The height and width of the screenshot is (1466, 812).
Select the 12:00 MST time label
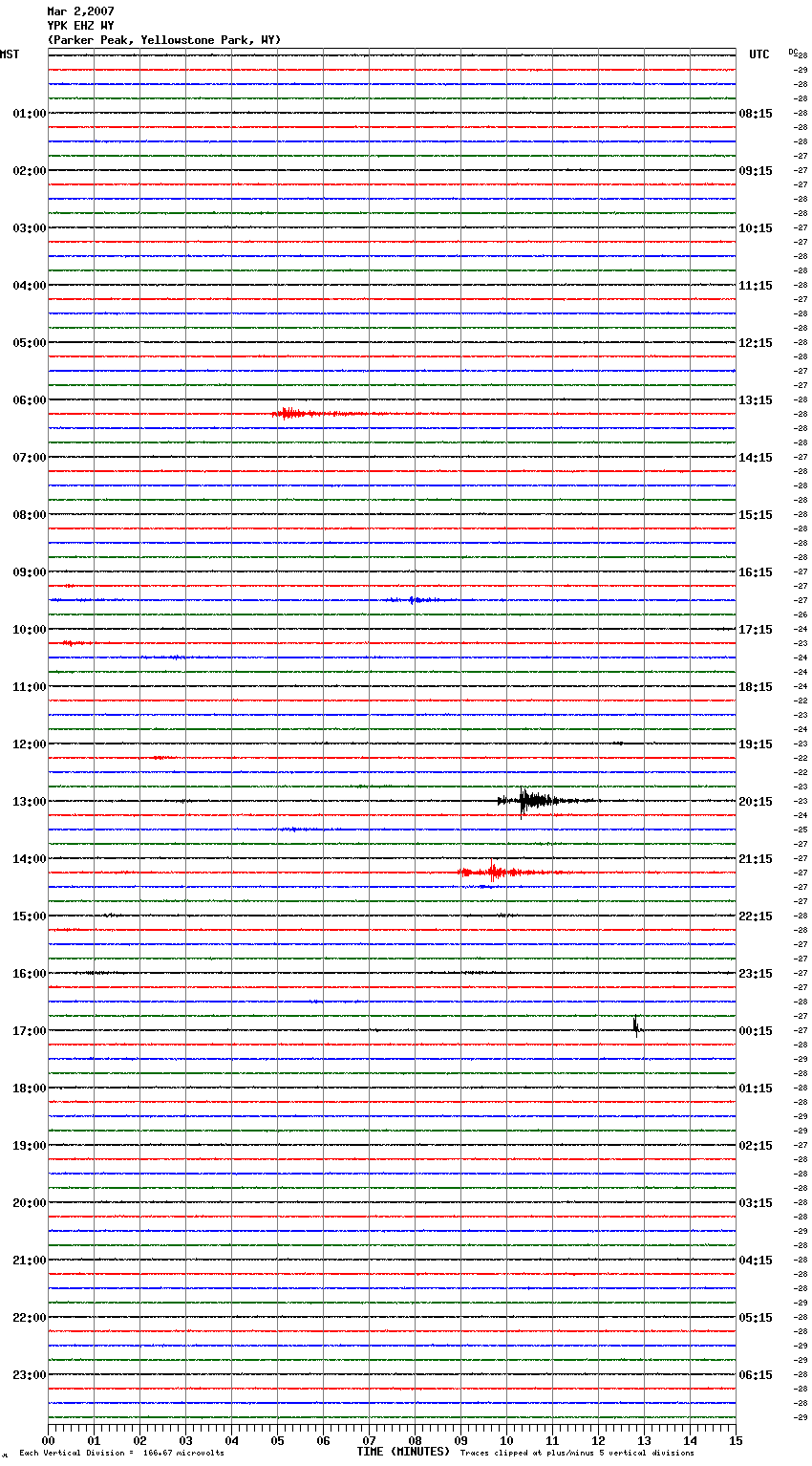30,744
